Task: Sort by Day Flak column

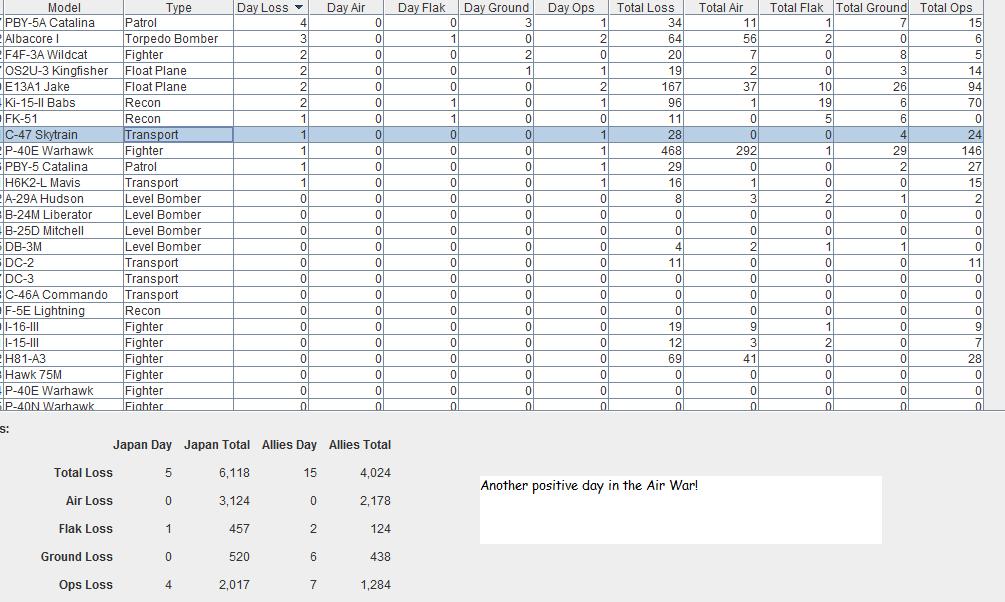Action: coord(421,7)
